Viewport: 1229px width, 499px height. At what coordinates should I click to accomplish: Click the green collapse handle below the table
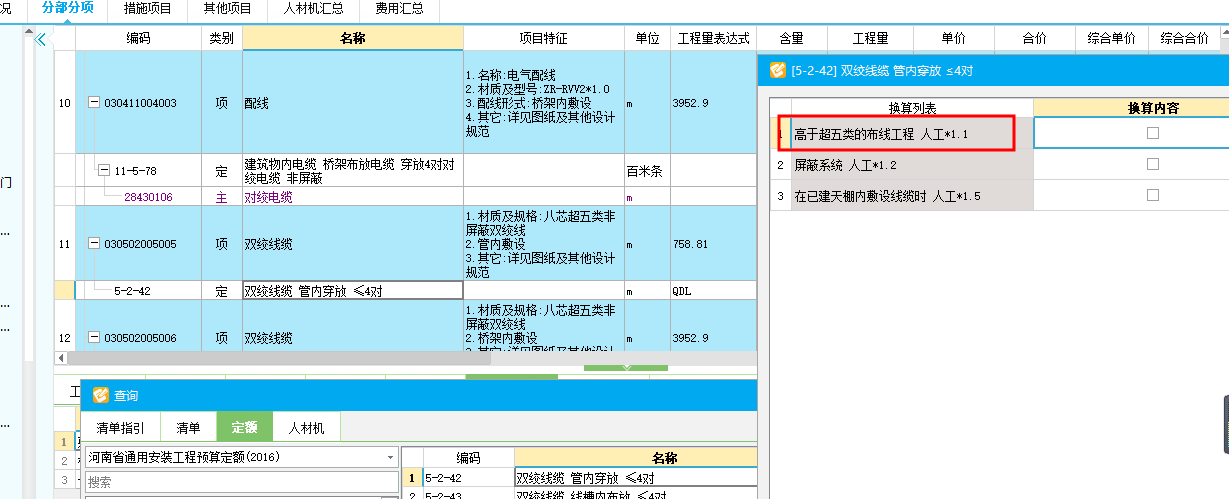click(x=626, y=367)
